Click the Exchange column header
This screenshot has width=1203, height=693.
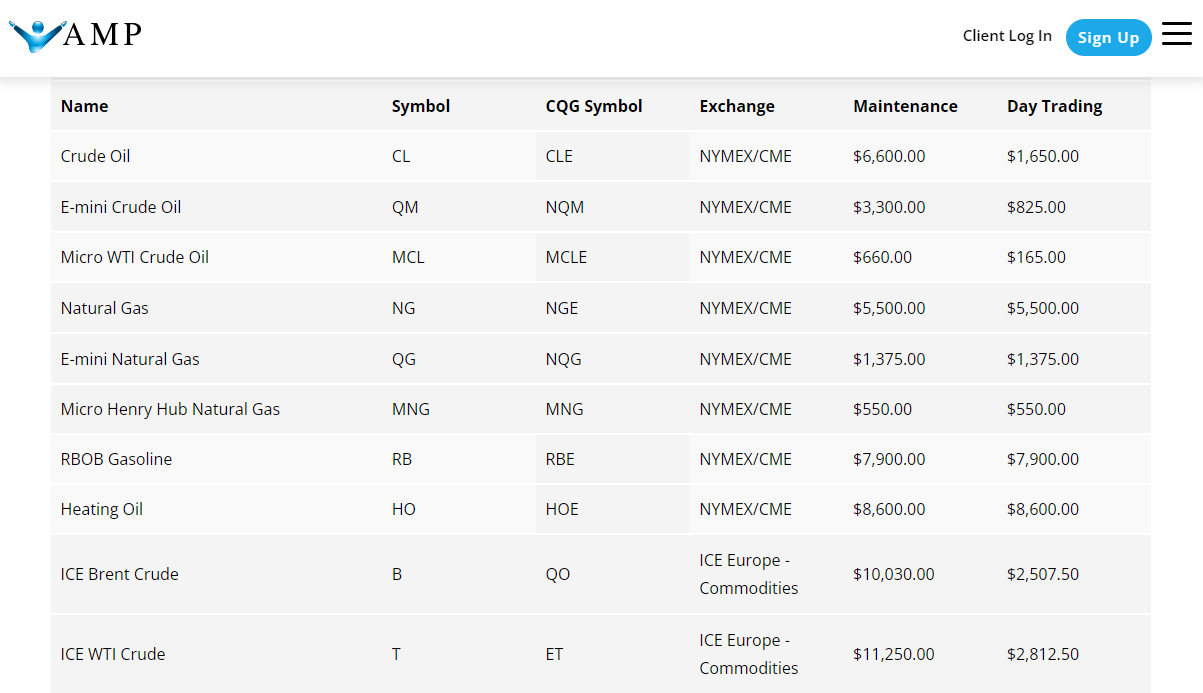point(736,106)
